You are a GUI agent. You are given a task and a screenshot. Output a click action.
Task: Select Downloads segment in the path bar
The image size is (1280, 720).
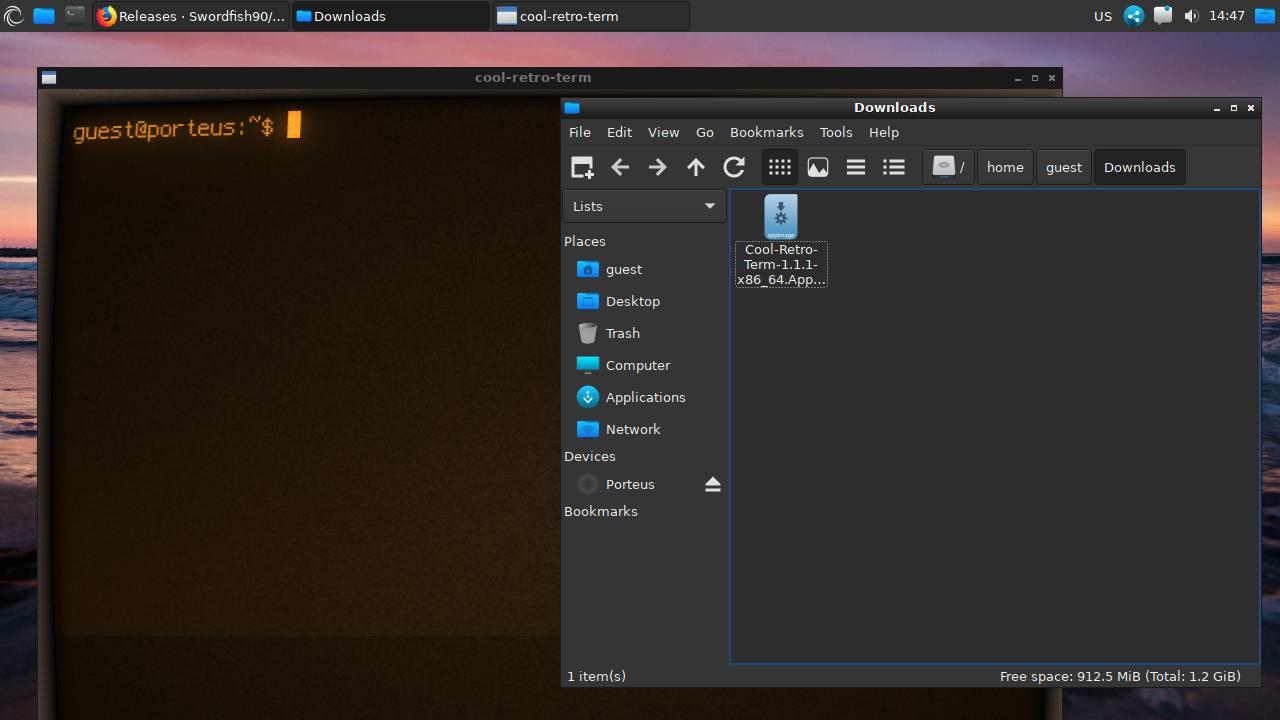click(x=1140, y=168)
